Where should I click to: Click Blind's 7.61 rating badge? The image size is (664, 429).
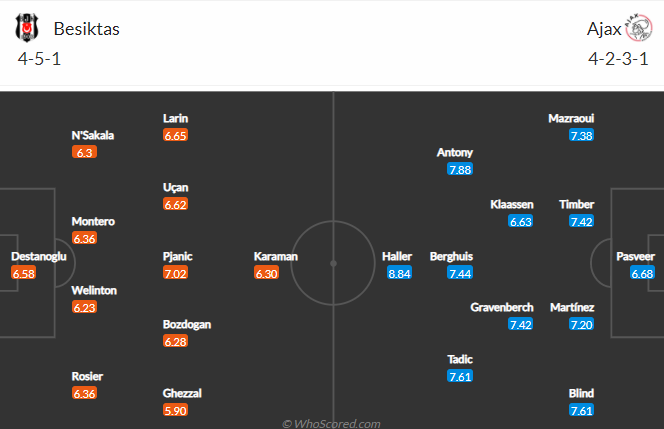(x=581, y=410)
